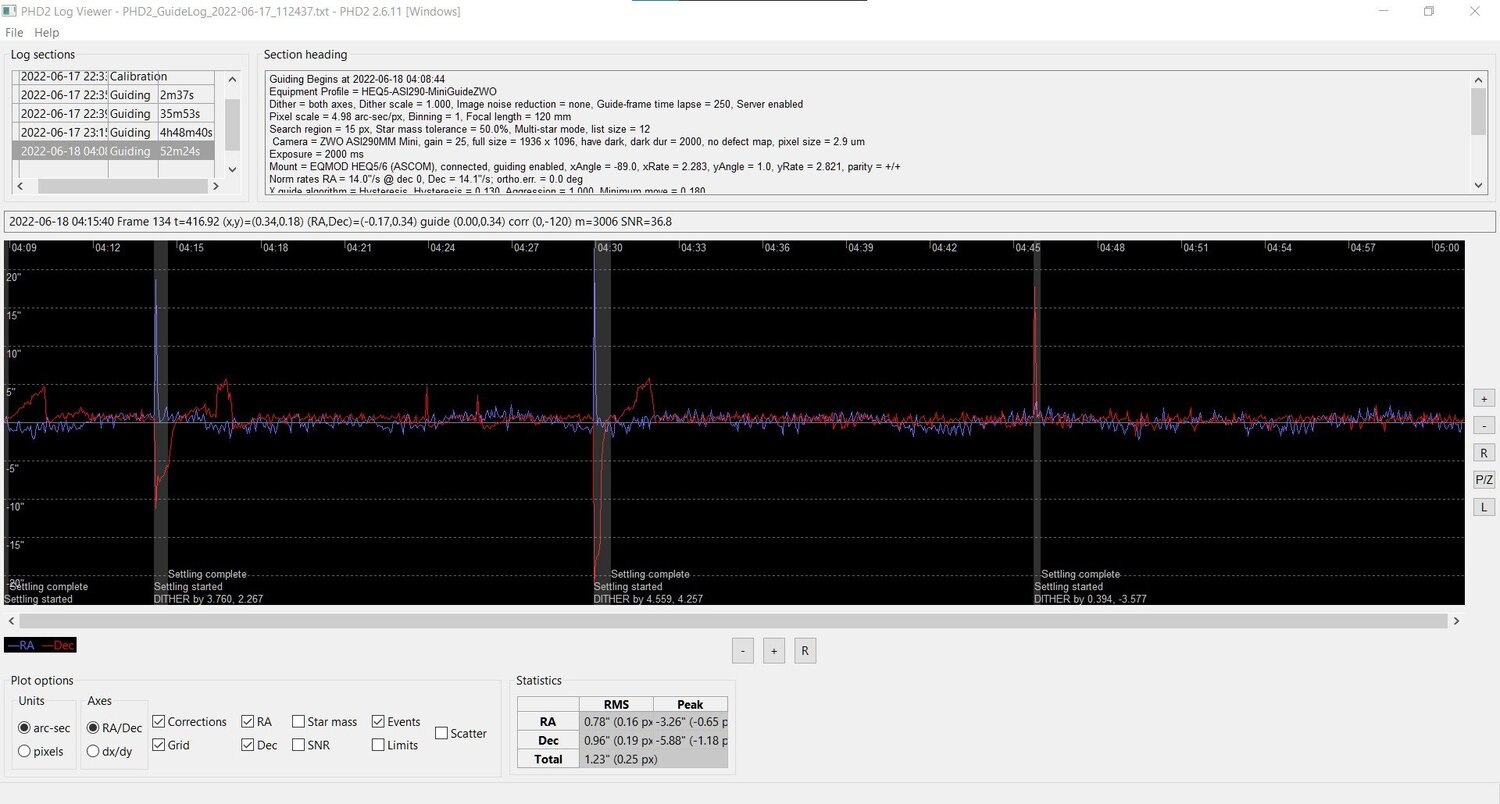Click the RA peak value -3.26"
Screen dimensions: 1500x804
click(690, 722)
